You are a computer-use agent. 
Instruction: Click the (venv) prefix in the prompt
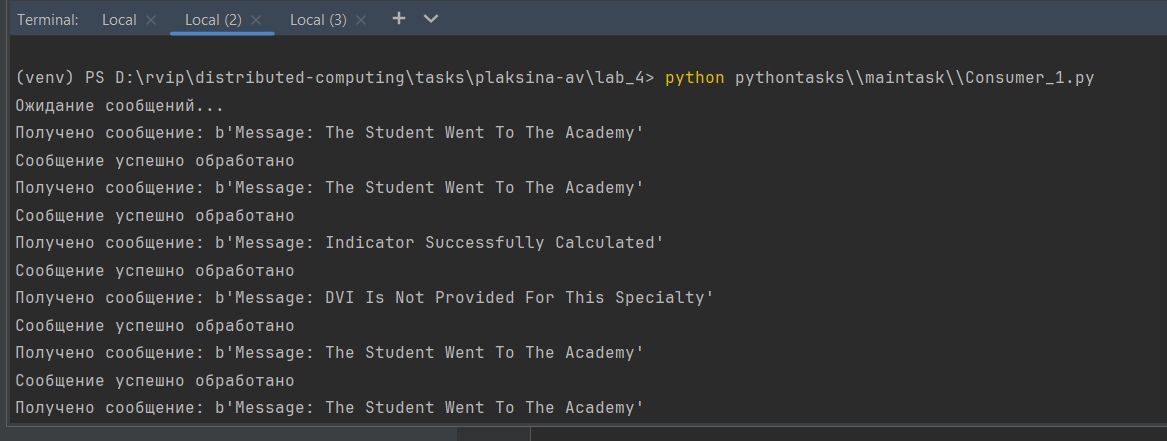click(45, 78)
